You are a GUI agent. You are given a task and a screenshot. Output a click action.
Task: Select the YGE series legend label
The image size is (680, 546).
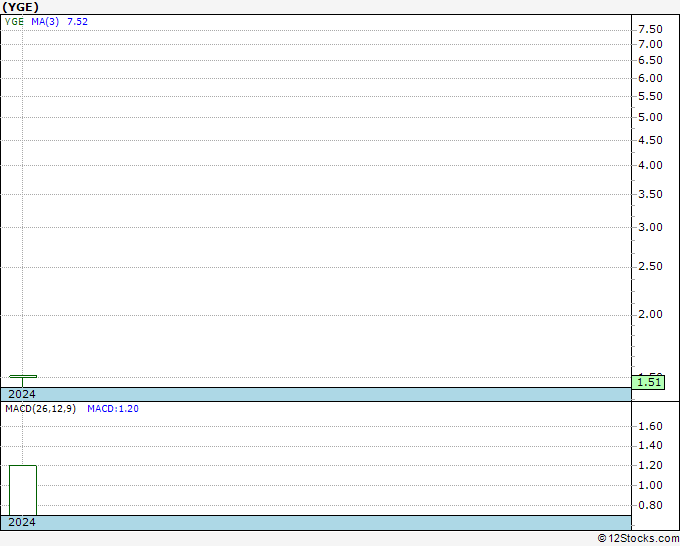coord(14,22)
